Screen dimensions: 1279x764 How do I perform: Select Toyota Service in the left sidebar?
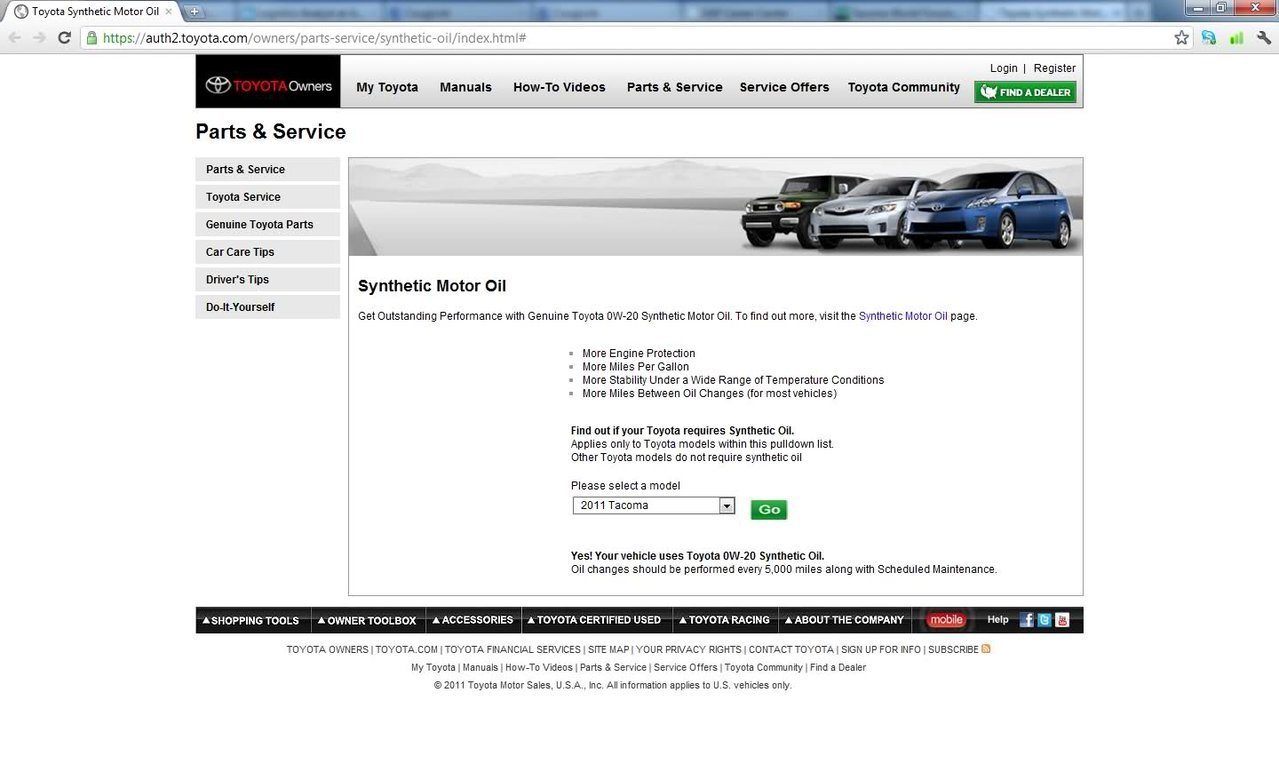click(268, 197)
